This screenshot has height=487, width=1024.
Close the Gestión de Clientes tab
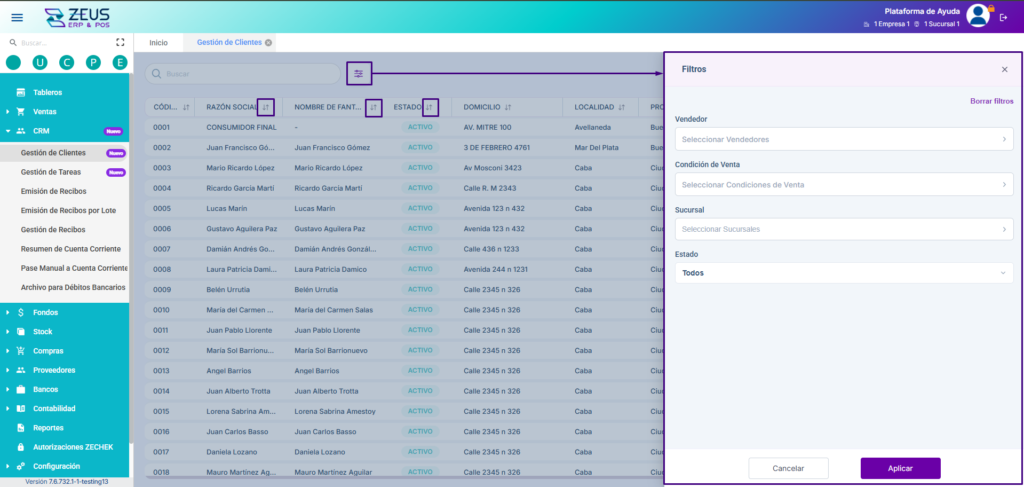pos(268,42)
